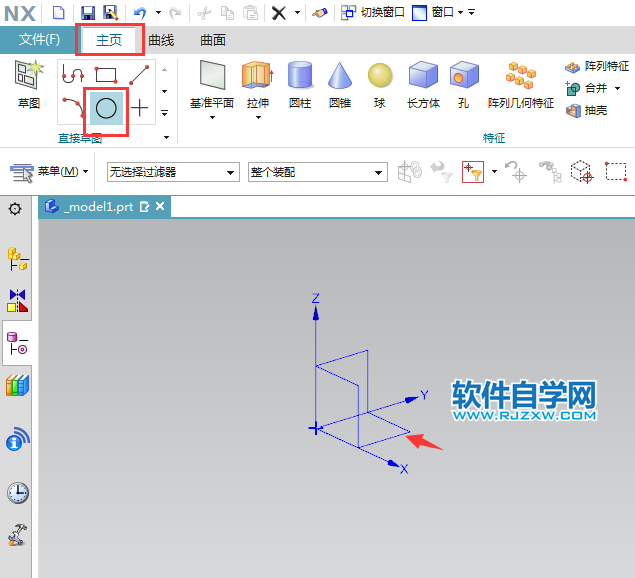
Task: Click the Unite (合并) button
Action: click(586, 88)
